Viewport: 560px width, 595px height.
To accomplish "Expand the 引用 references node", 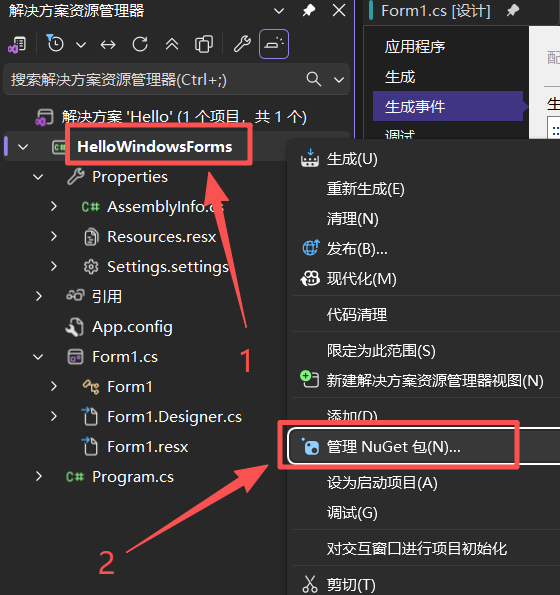I will (38, 296).
